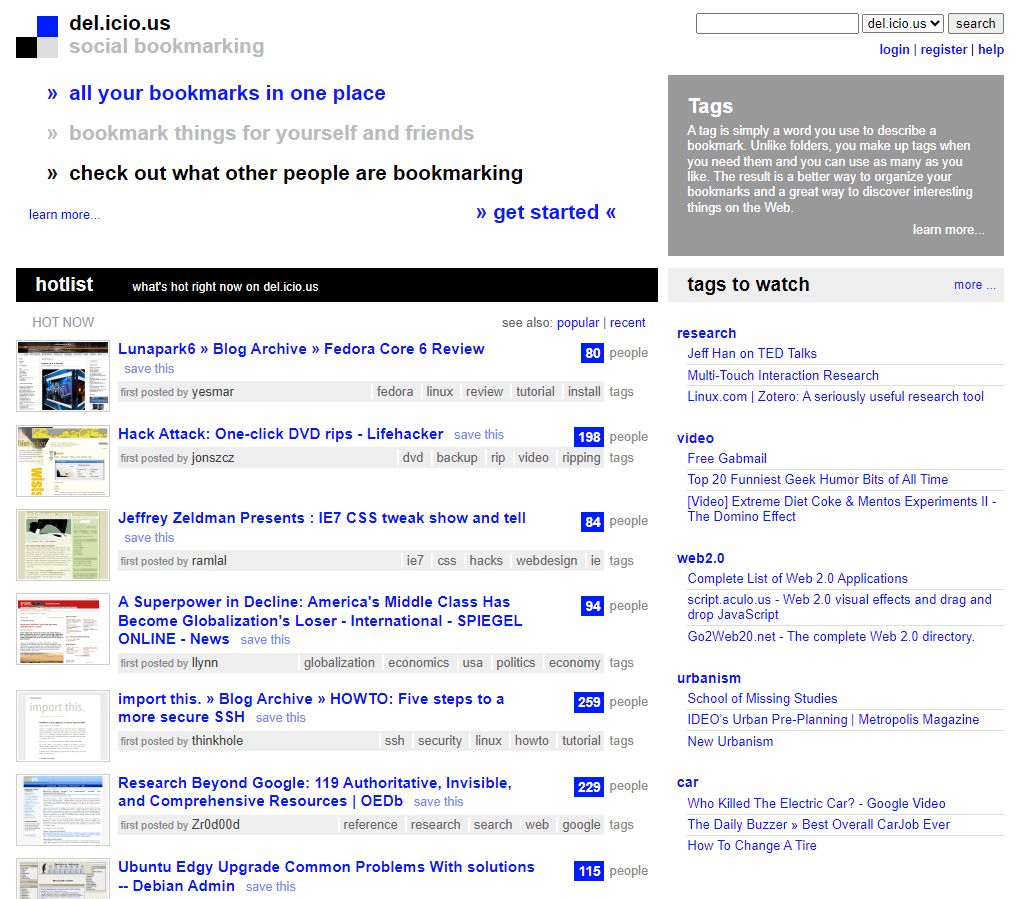This screenshot has height=899, width=1020.
Task: Open Hack Attack One-click DVD rips title
Action: (x=280, y=434)
